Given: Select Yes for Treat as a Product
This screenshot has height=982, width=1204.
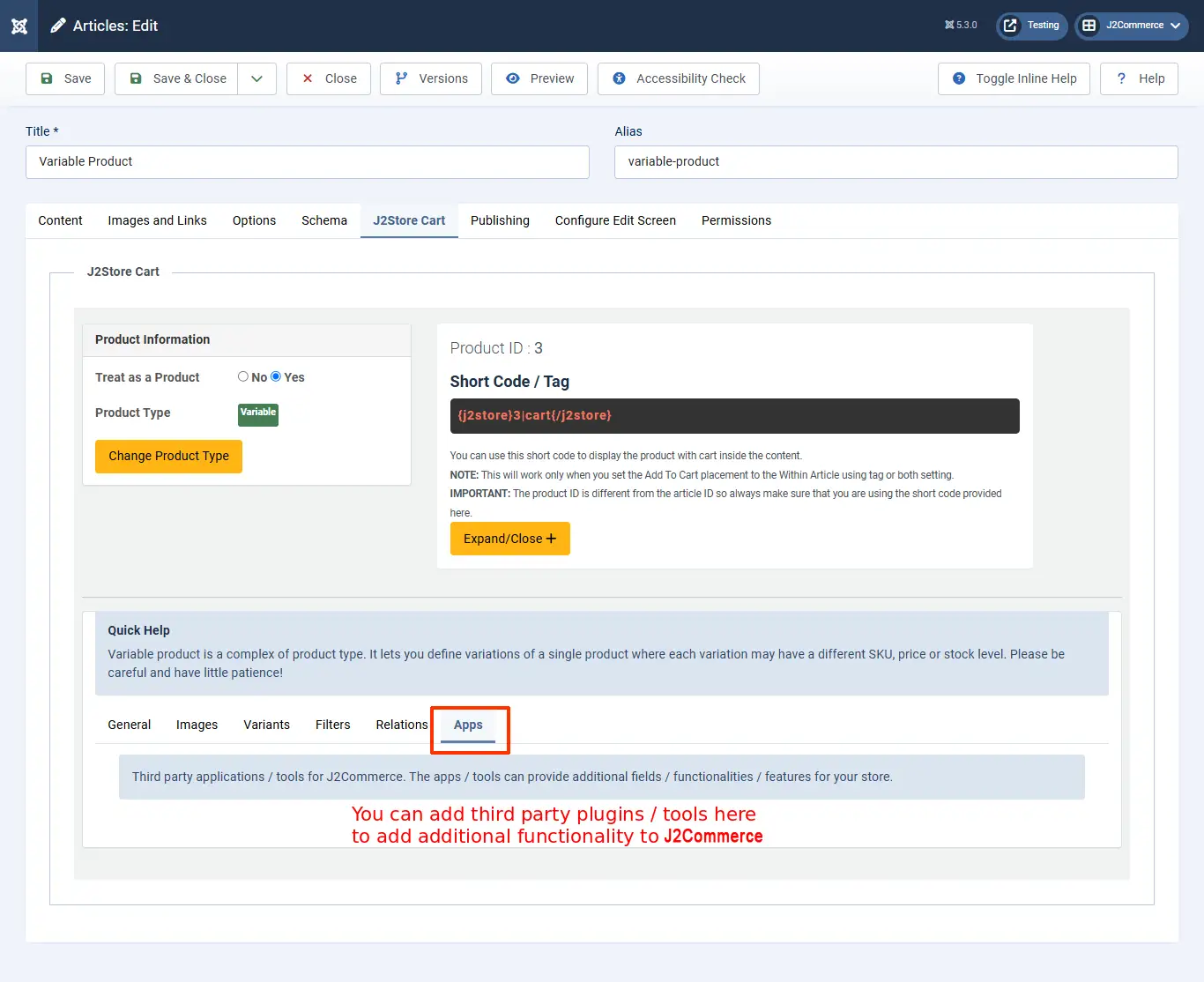Looking at the screenshot, I should (x=276, y=376).
